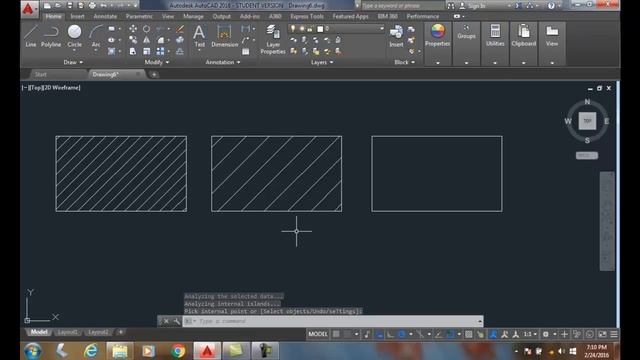Click the Explode tool icon
Screen dimensions: 640x360
click(x=180, y=40)
